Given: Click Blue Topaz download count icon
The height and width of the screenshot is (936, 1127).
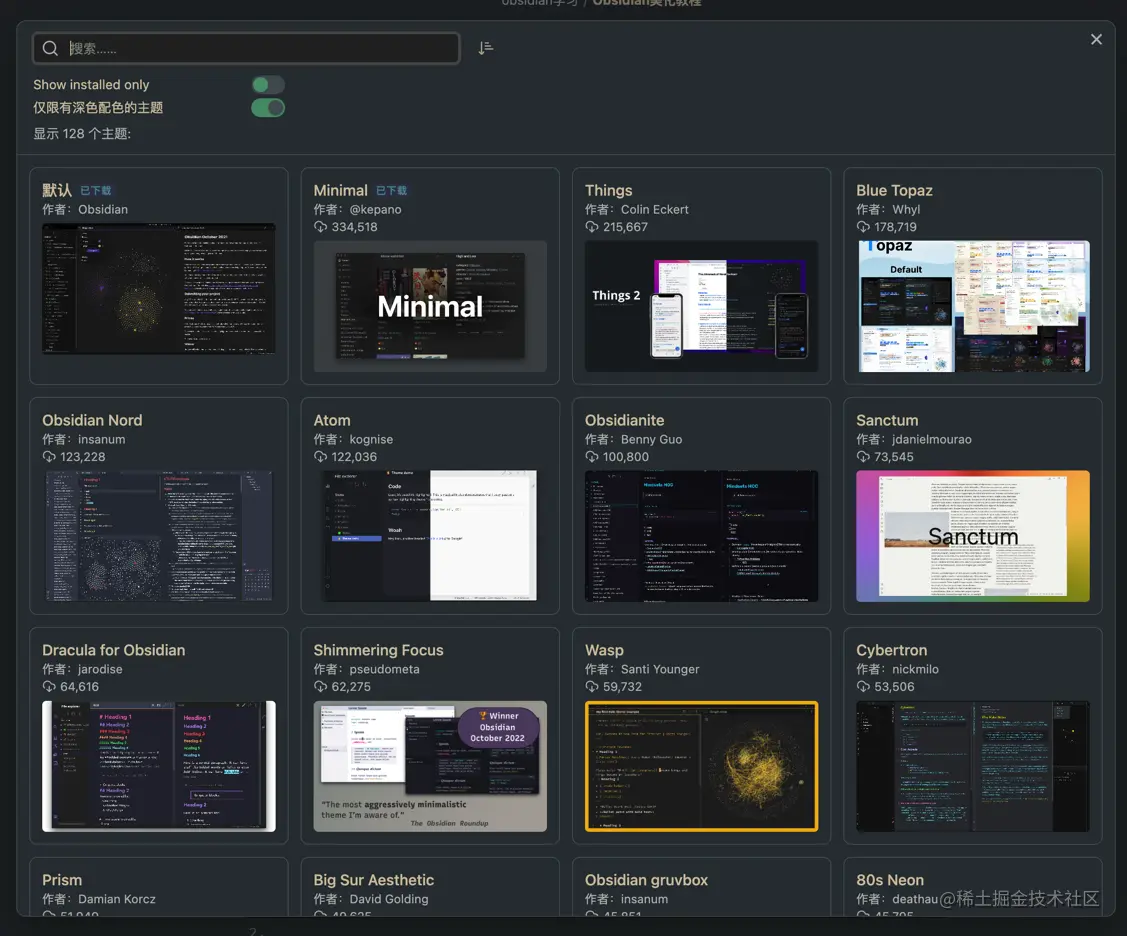Looking at the screenshot, I should click(x=863, y=227).
